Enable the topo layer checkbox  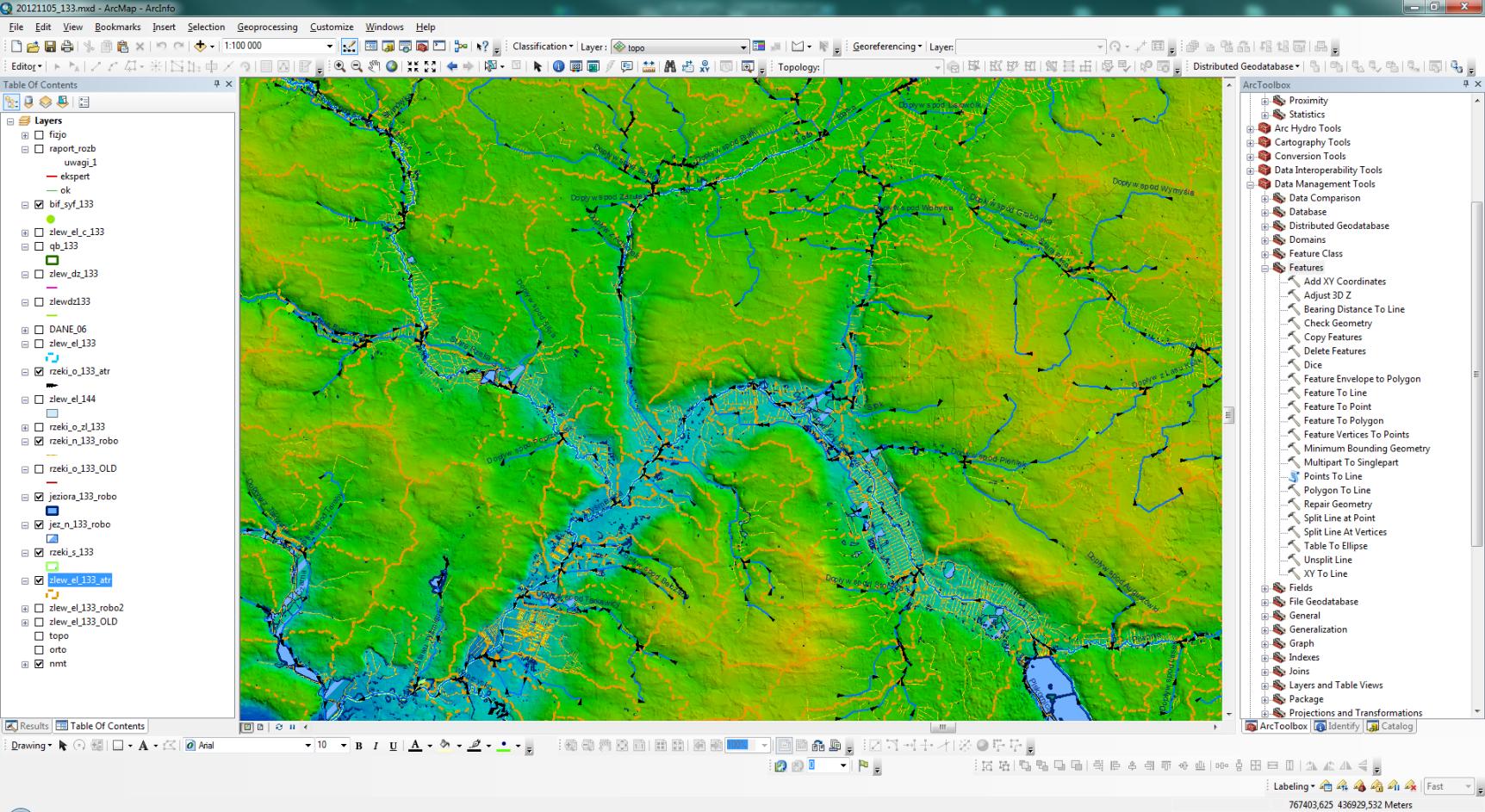39,636
